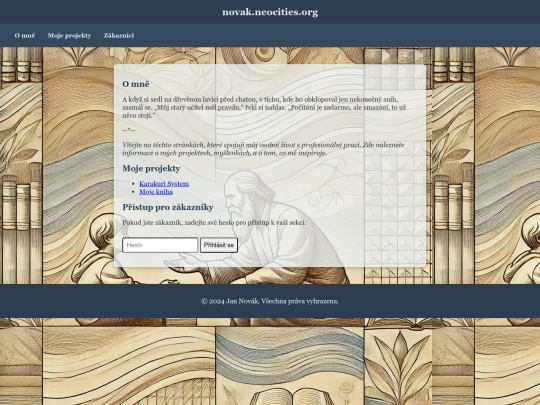
Task: Focus the Heslo password field
Action: [x=160, y=245]
